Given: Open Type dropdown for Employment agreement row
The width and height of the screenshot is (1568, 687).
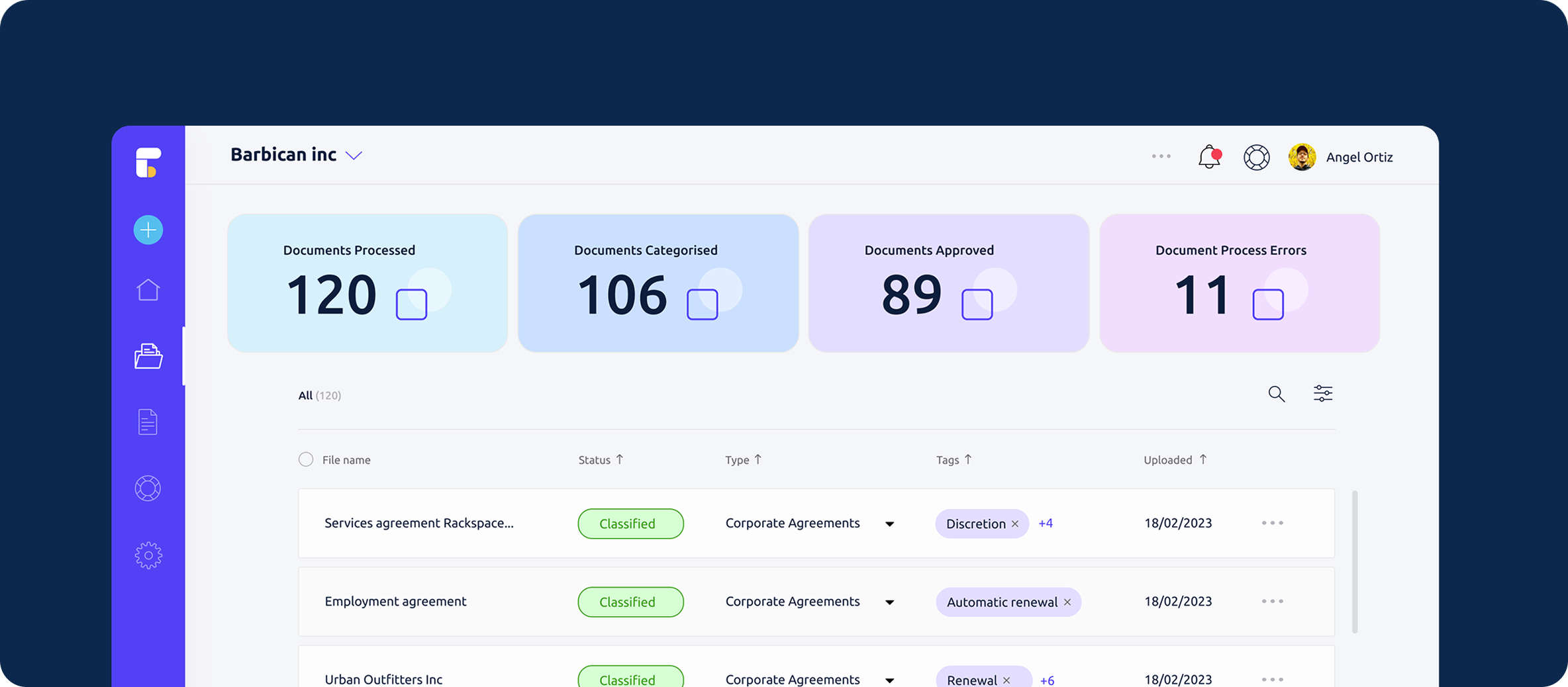Looking at the screenshot, I should click(889, 602).
